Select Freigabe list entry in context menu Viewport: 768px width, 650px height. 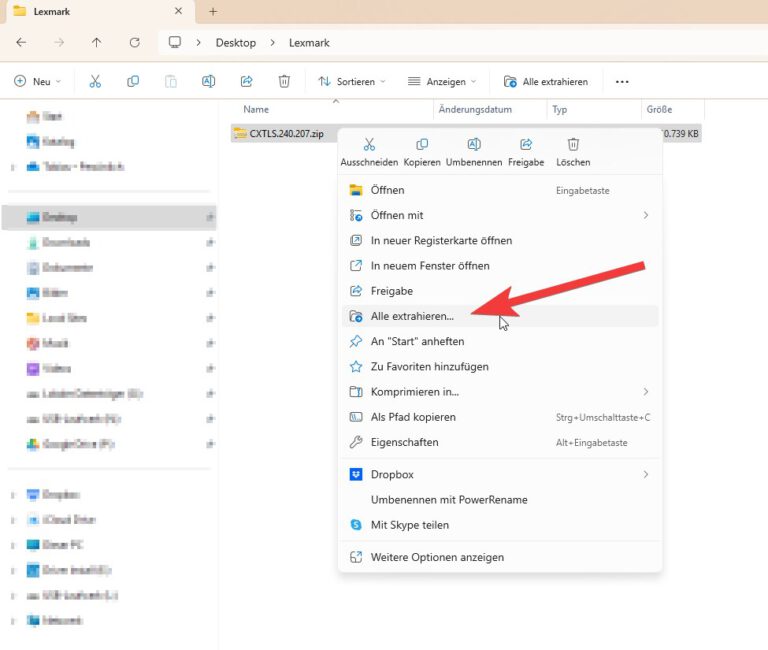(x=500, y=291)
